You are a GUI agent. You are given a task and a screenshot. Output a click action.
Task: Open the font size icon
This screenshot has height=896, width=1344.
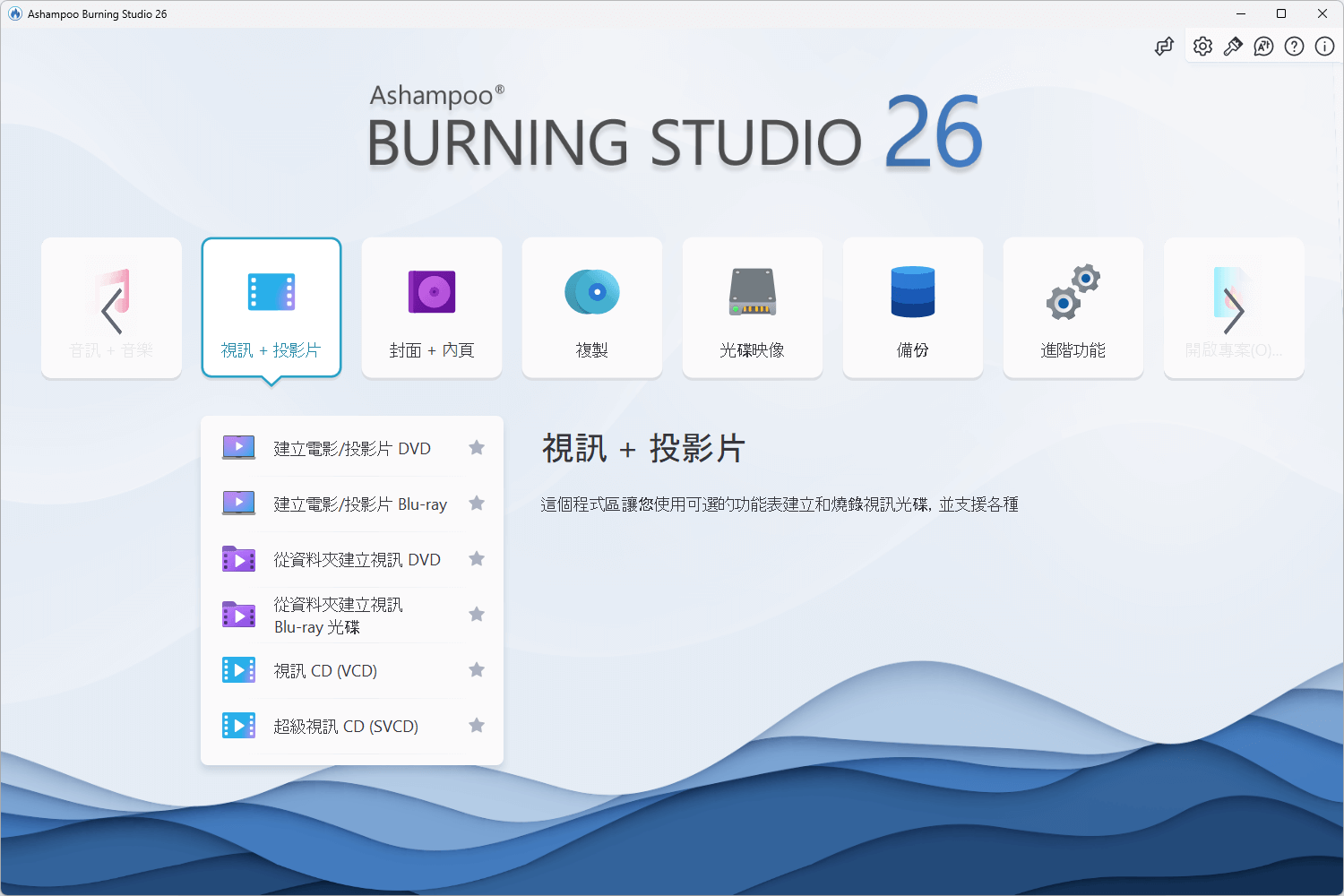[x=1263, y=47]
